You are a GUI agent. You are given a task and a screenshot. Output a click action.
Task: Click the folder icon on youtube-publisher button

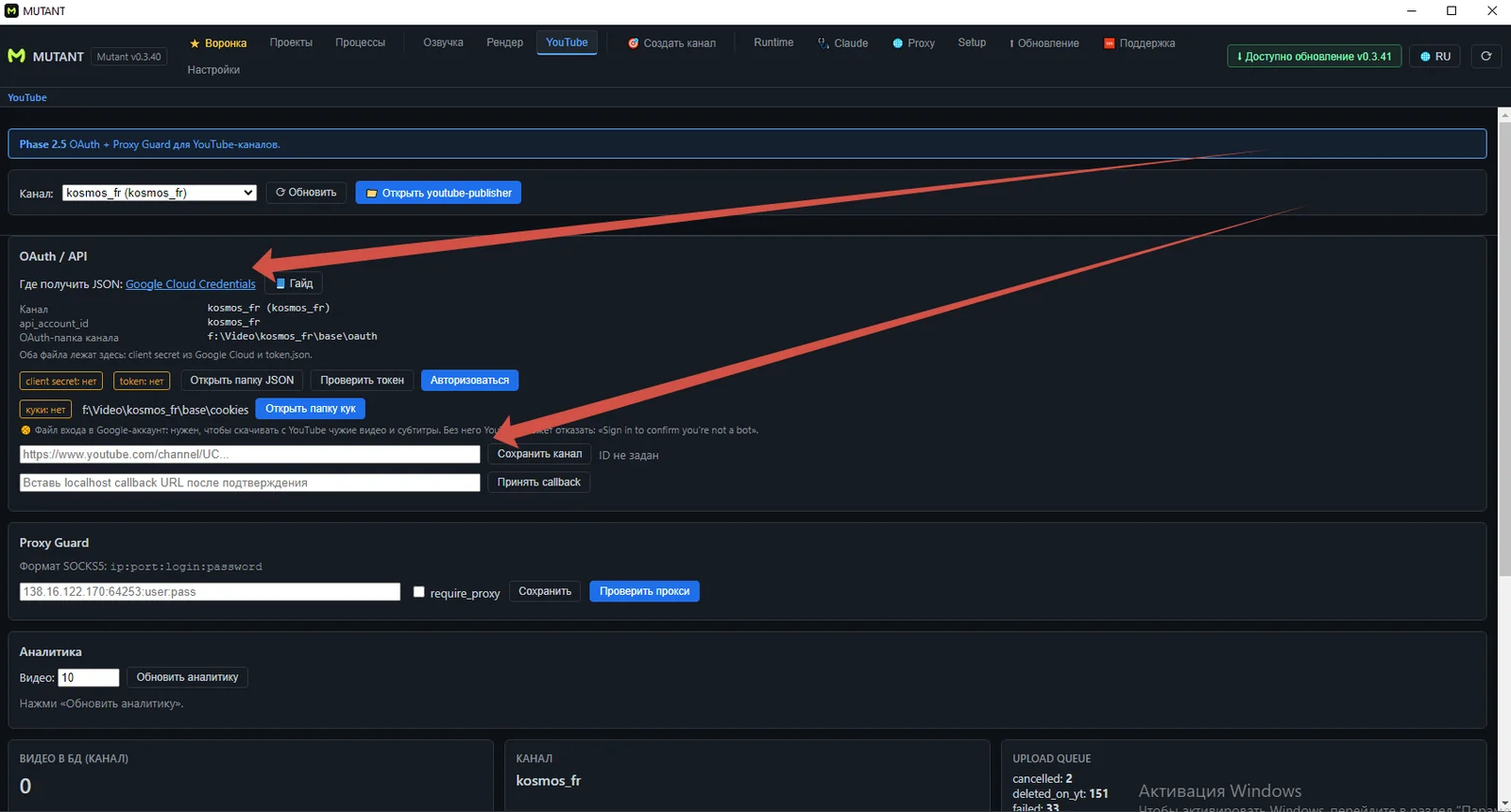(372, 194)
